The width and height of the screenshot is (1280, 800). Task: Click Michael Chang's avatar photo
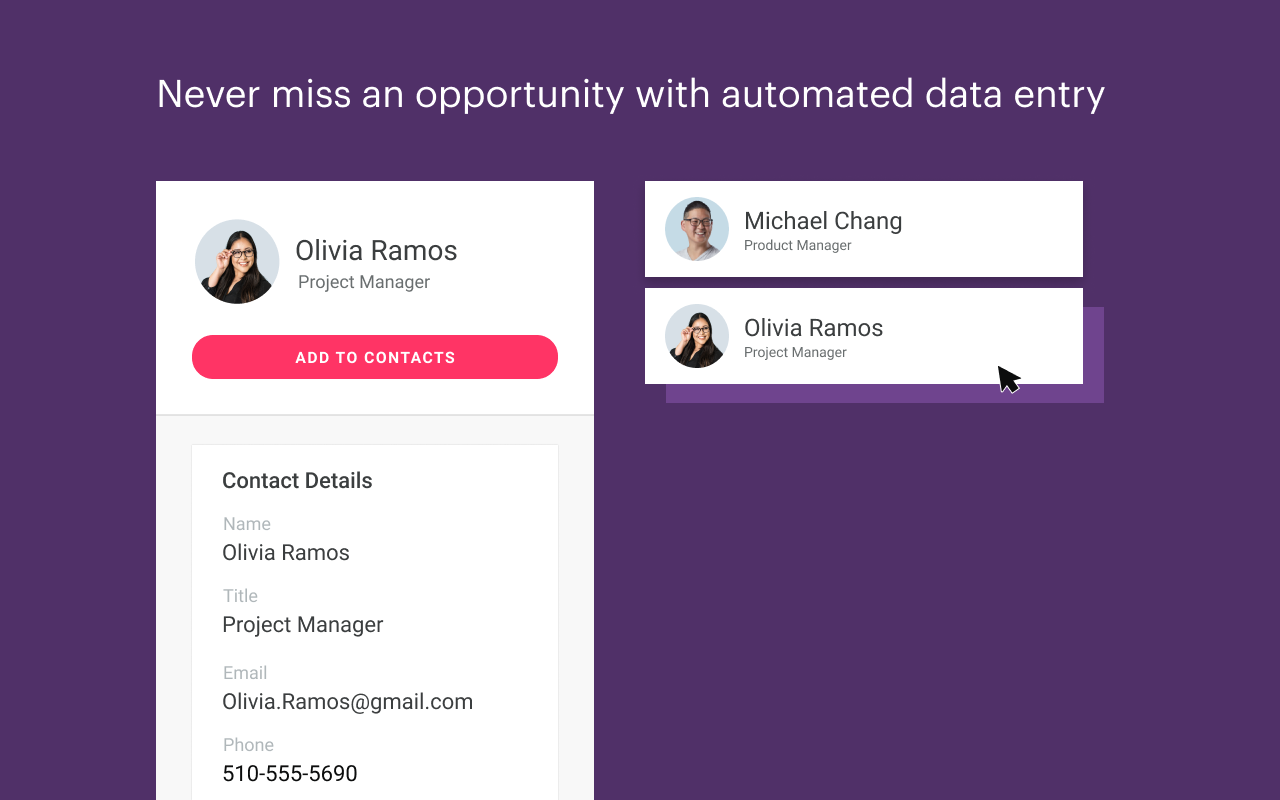(697, 229)
